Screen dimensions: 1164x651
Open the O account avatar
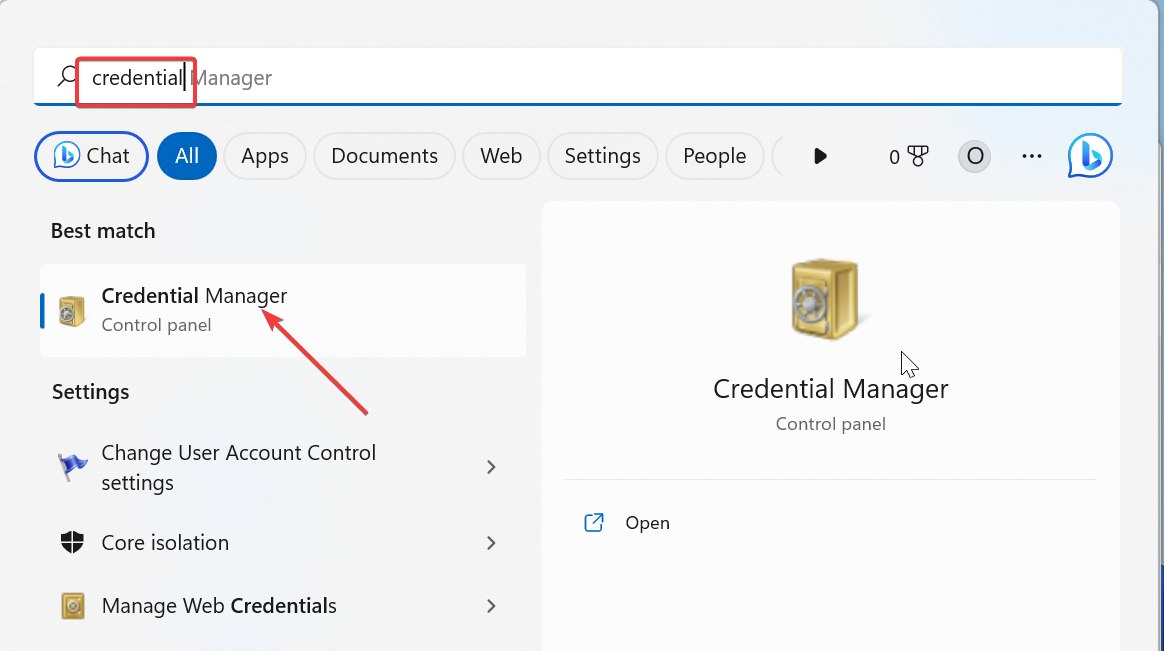point(975,156)
